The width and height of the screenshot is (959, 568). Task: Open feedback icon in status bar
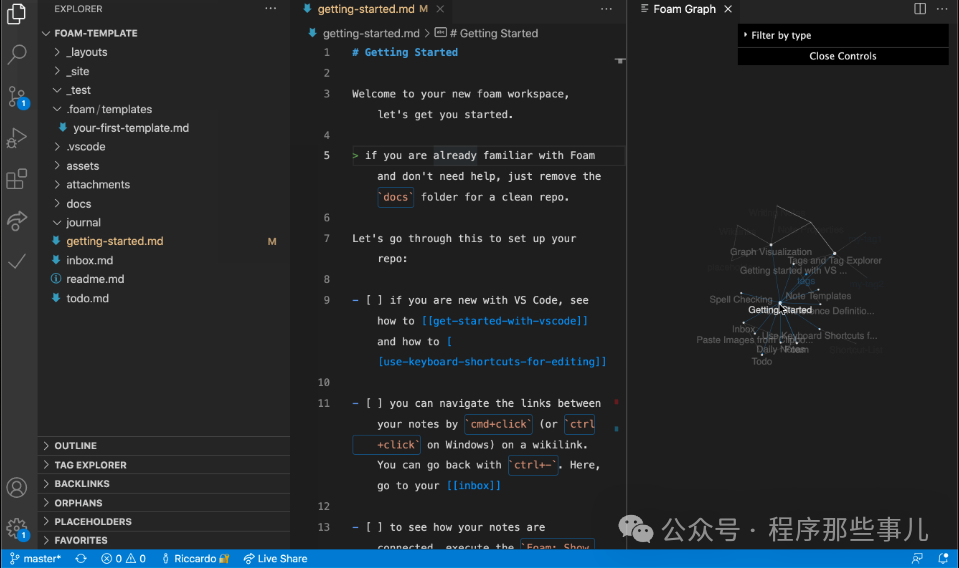coord(917,558)
